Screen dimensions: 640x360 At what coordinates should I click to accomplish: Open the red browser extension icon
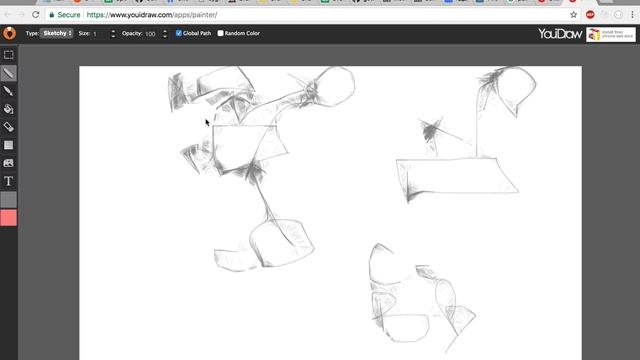tap(590, 15)
